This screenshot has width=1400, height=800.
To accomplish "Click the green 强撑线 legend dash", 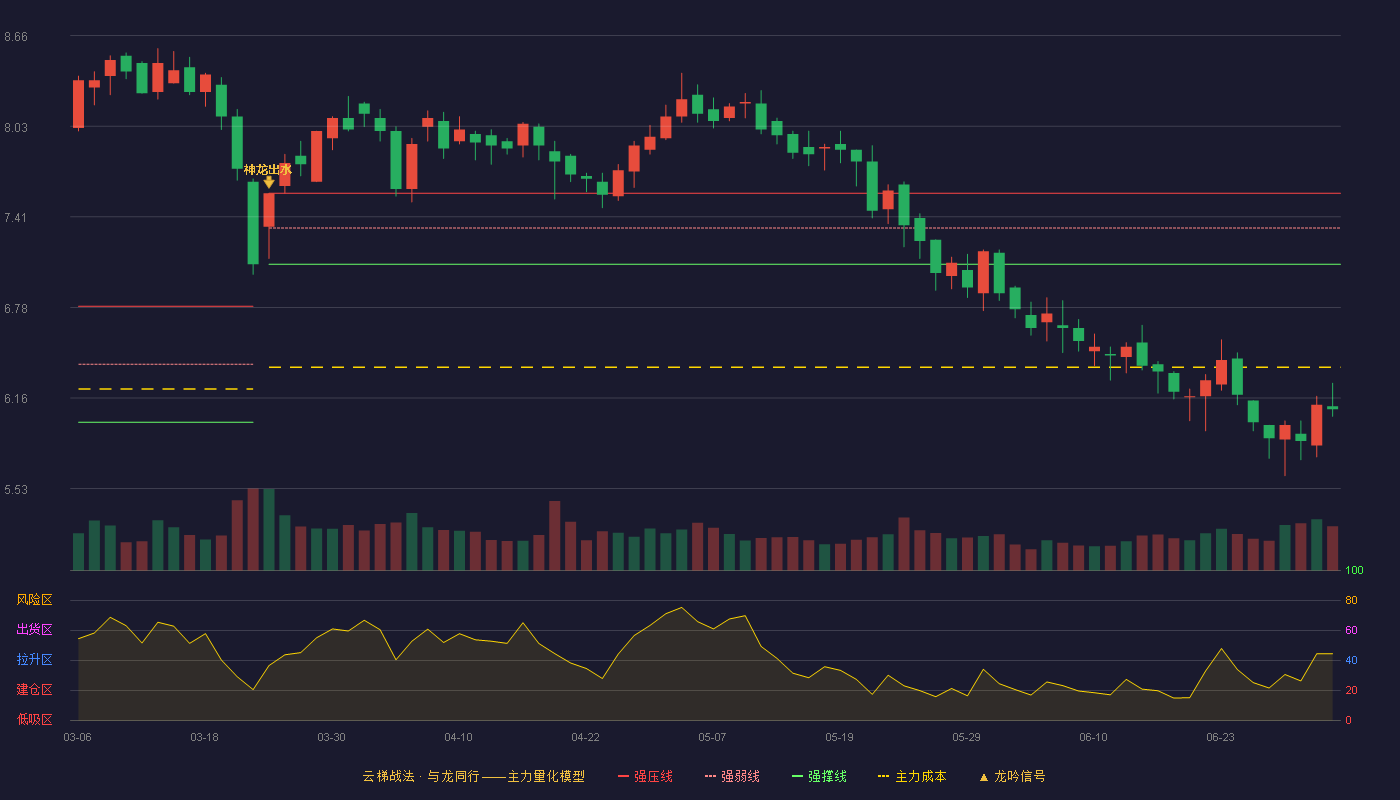I will (797, 776).
